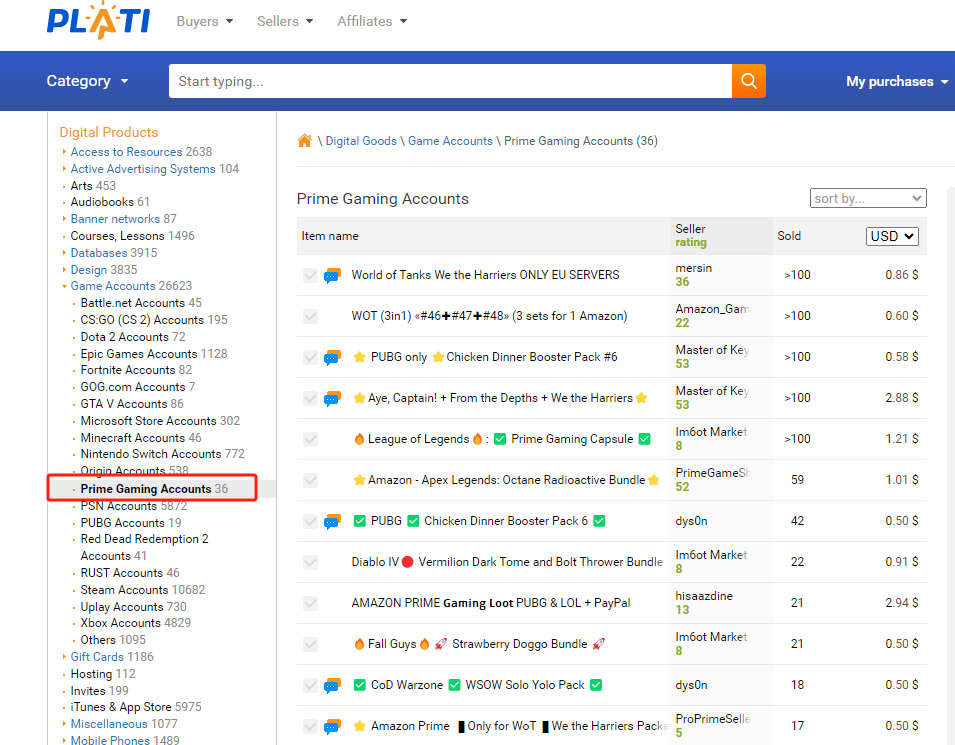Toggle checkbox for Diablo IV listing
Image resolution: width=955 pixels, height=745 pixels.
point(311,563)
